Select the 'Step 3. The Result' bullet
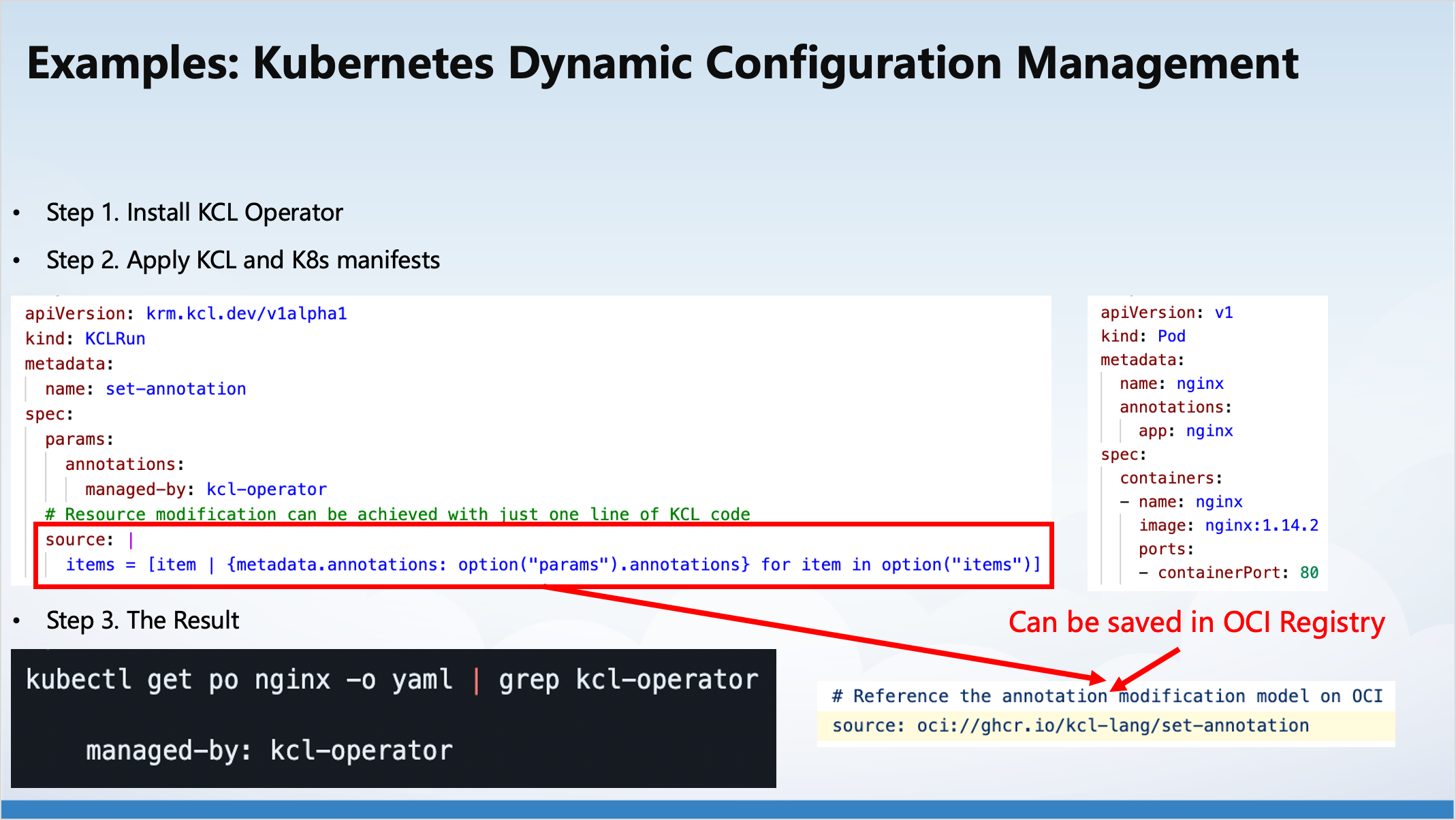 [x=142, y=620]
